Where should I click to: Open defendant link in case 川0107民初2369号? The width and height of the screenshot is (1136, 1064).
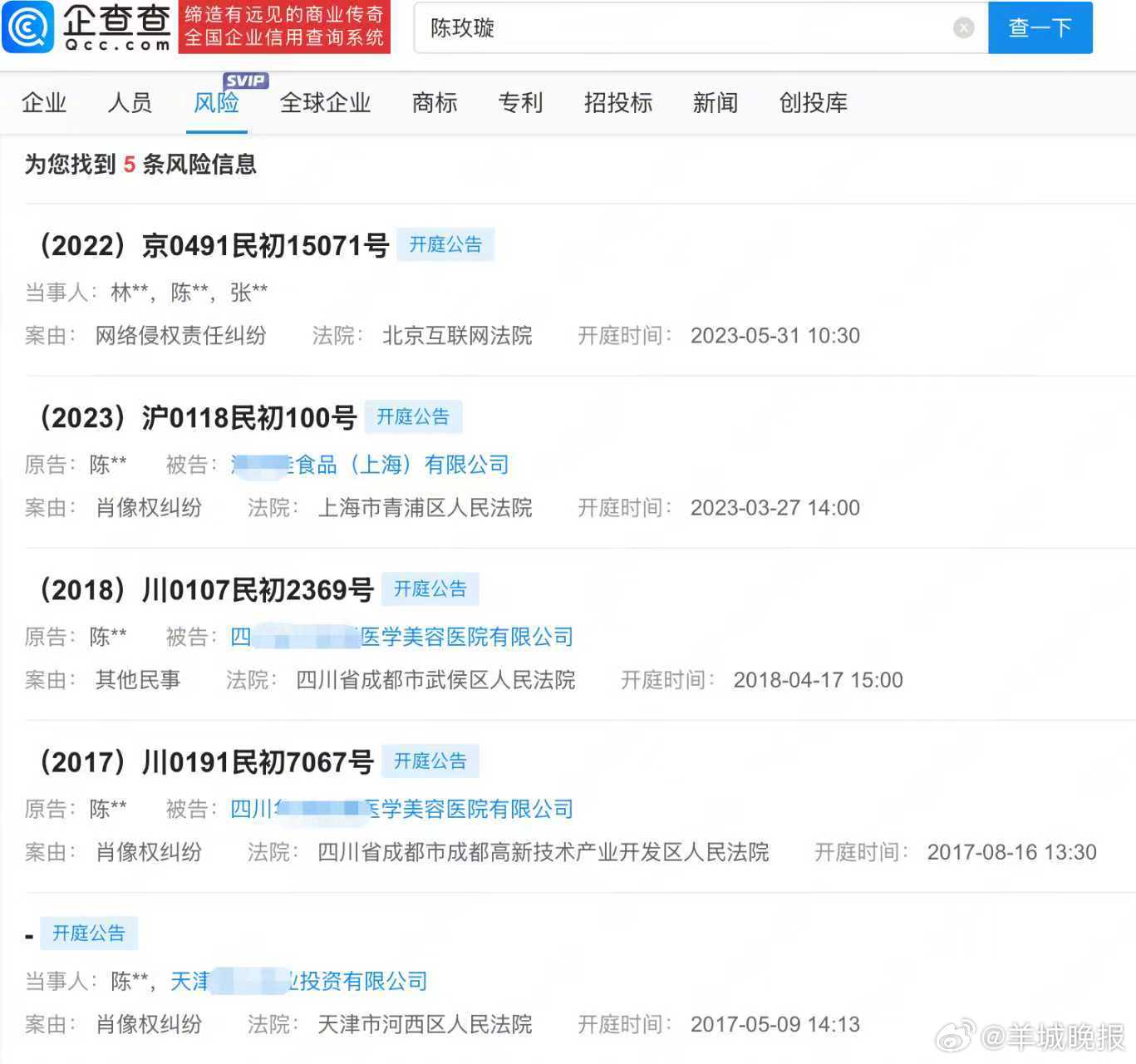click(x=402, y=637)
